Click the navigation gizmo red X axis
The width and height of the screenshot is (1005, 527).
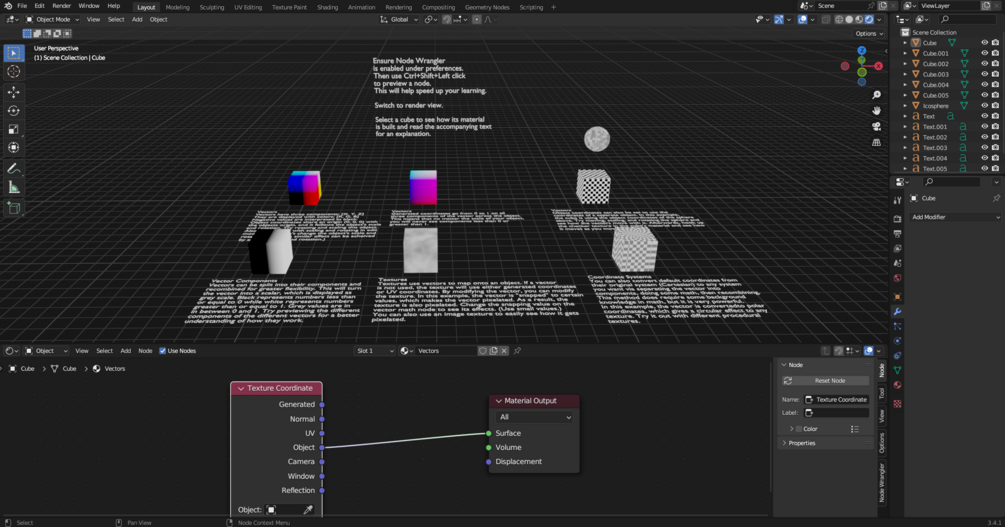coord(878,66)
